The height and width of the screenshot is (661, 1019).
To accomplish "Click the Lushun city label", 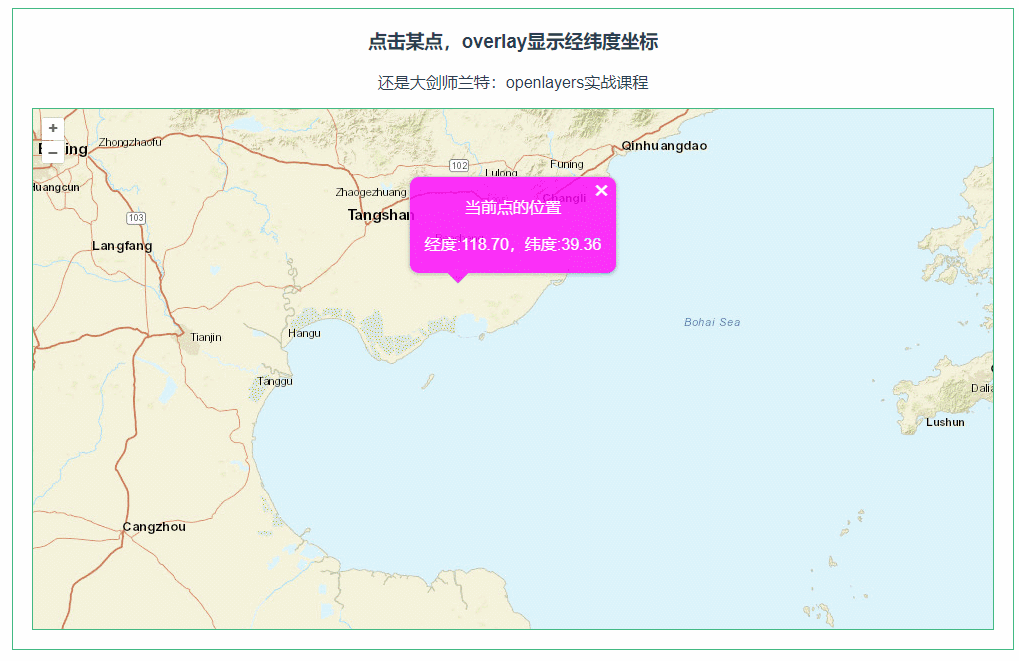I will click(x=944, y=422).
